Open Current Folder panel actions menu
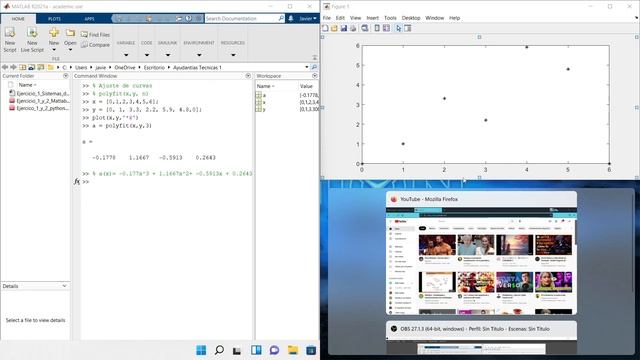 coord(66,76)
